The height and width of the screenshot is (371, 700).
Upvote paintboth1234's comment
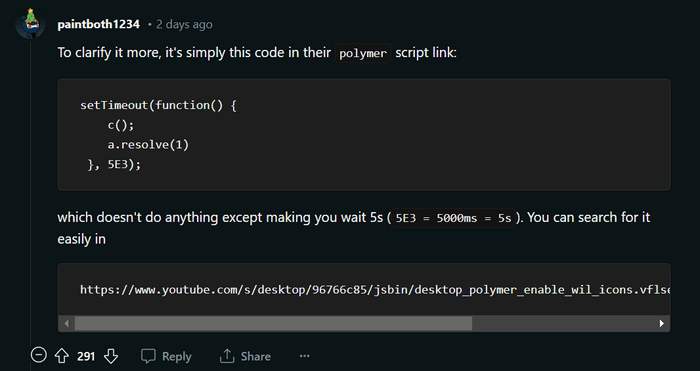click(62, 356)
